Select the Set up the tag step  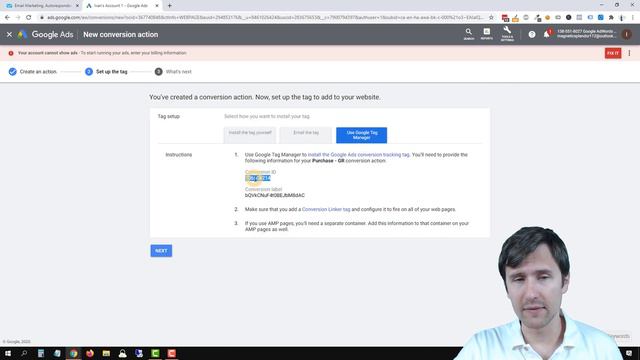(106, 72)
